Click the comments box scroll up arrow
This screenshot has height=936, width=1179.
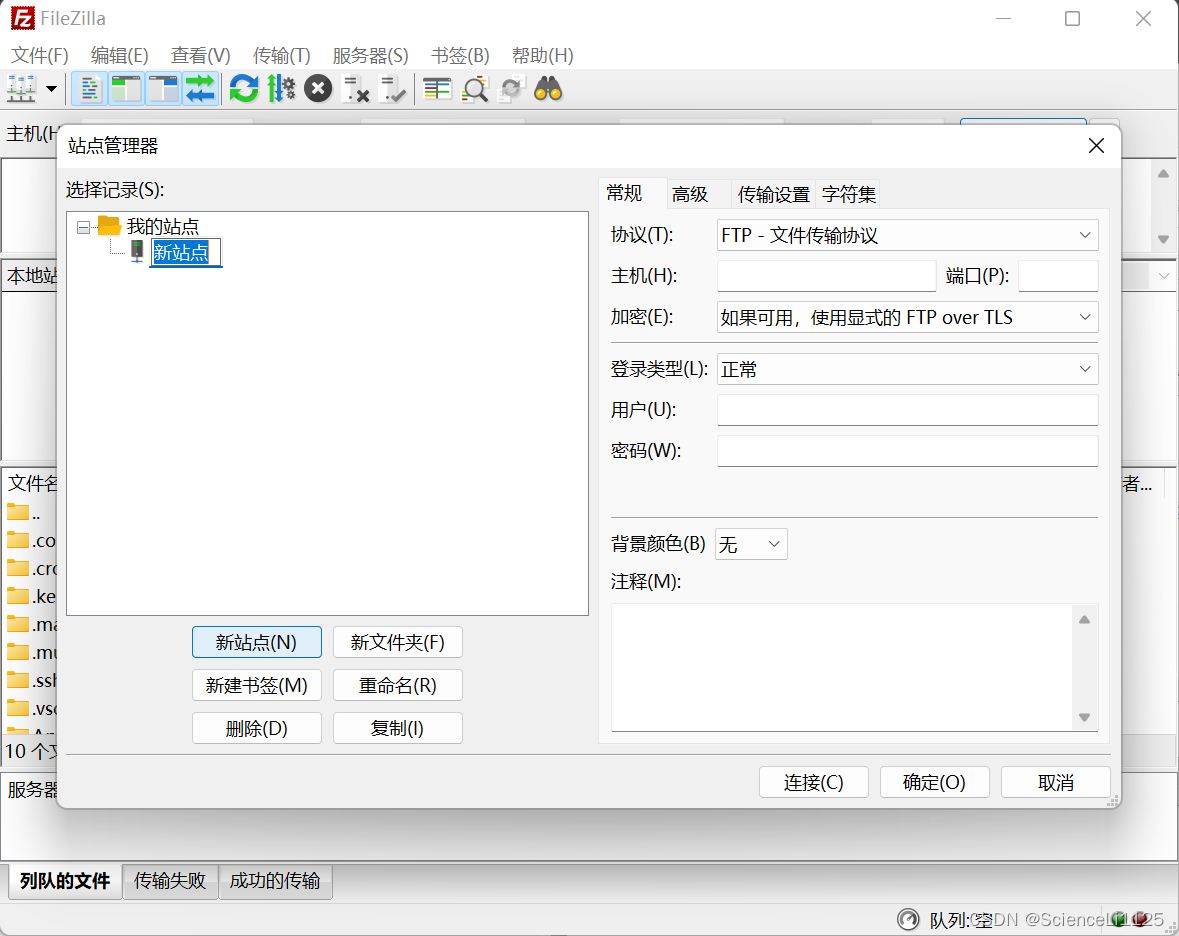pyautogui.click(x=1084, y=620)
